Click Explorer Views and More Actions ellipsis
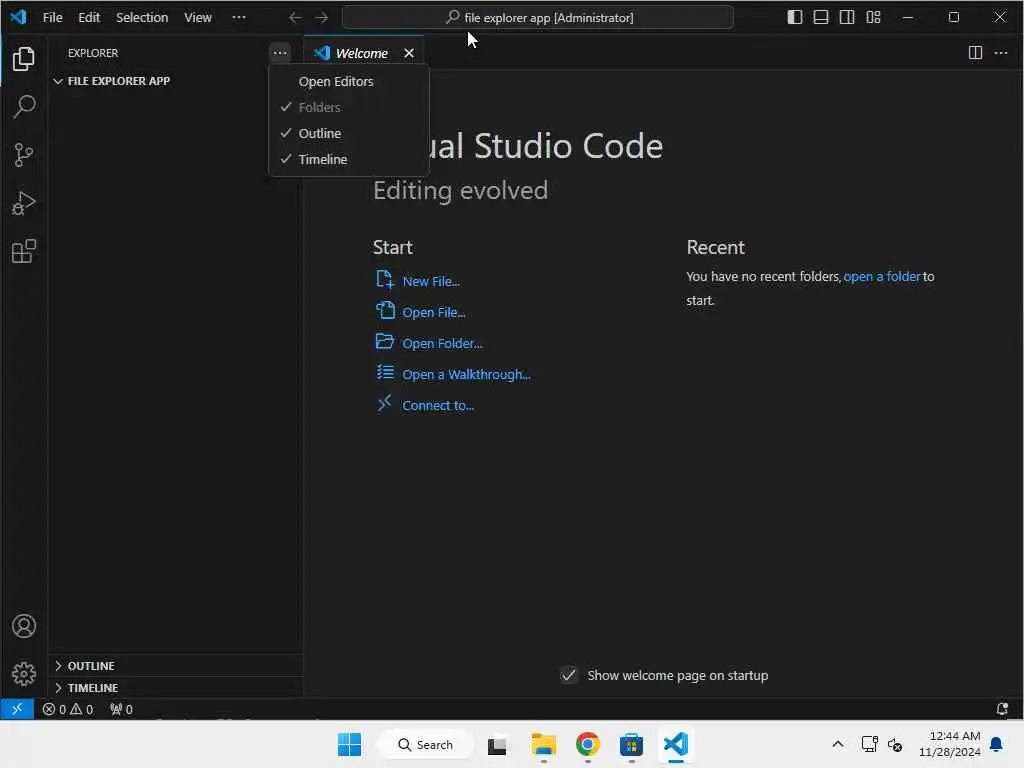Image resolution: width=1024 pixels, height=768 pixels. click(x=280, y=53)
